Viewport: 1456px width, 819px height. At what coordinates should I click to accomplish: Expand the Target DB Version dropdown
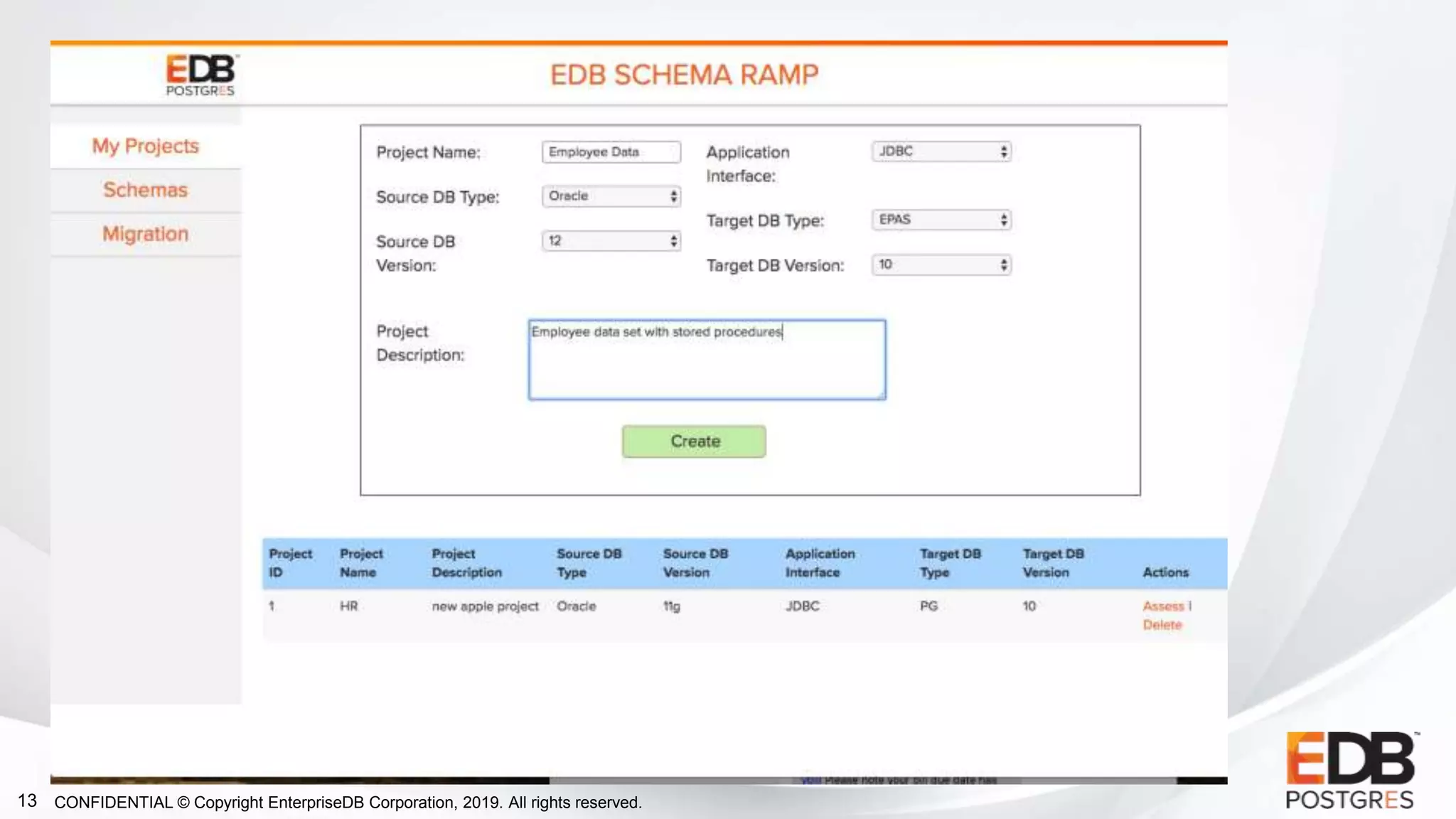point(941,264)
